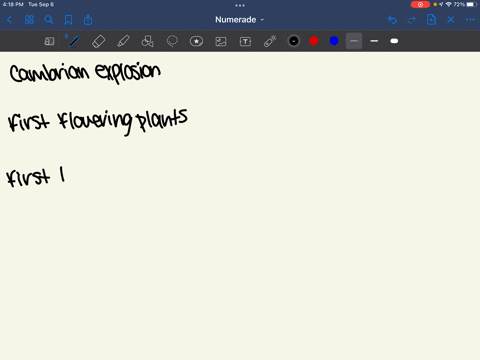Pick the red pen color
The height and width of the screenshot is (360, 480).
pos(314,41)
